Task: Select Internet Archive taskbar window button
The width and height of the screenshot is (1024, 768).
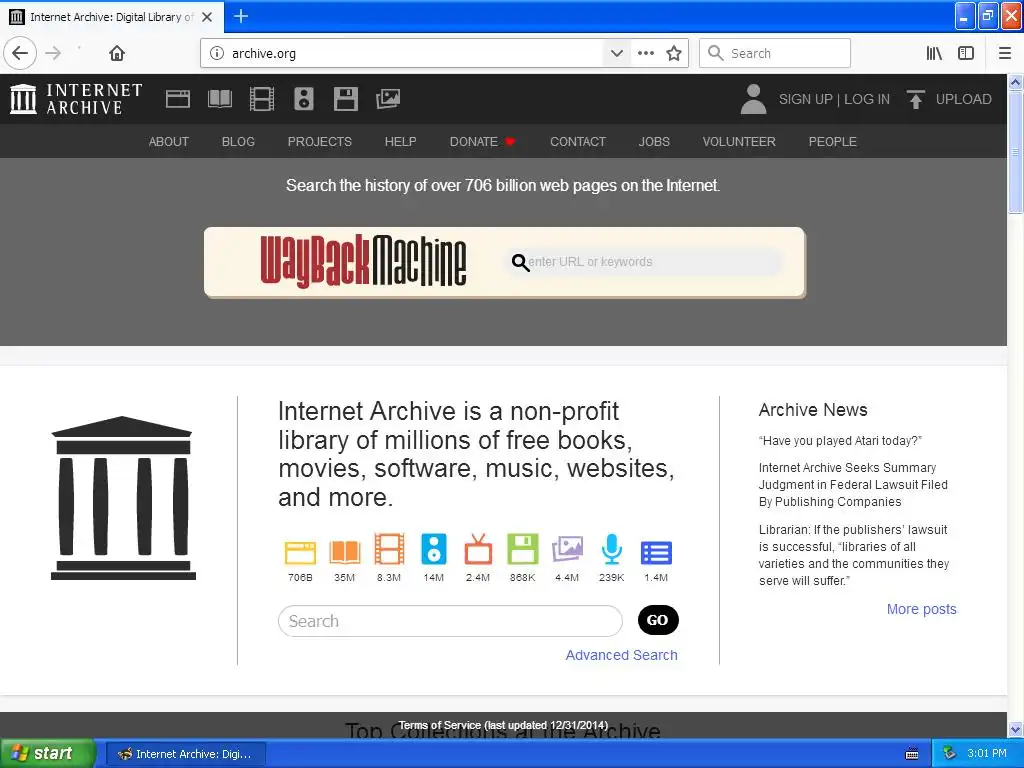Action: click(x=185, y=754)
